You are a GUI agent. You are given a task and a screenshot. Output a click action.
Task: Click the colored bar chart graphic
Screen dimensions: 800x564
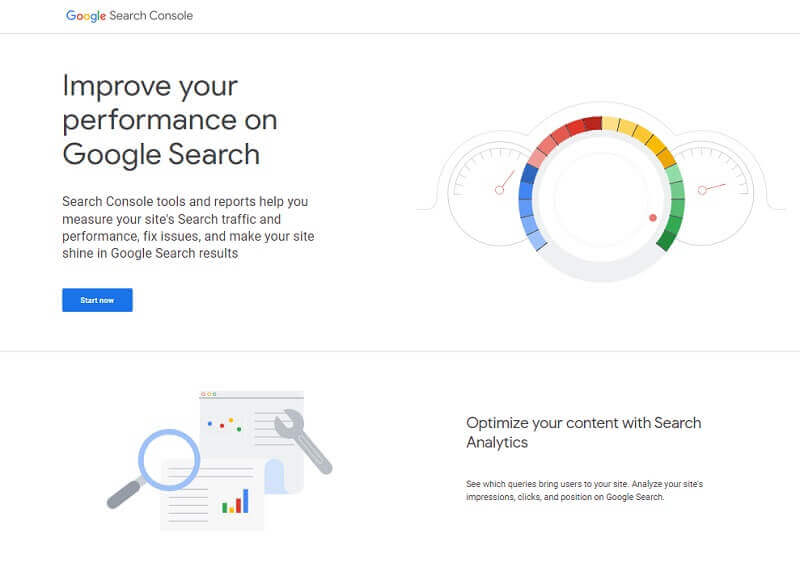coord(235,501)
